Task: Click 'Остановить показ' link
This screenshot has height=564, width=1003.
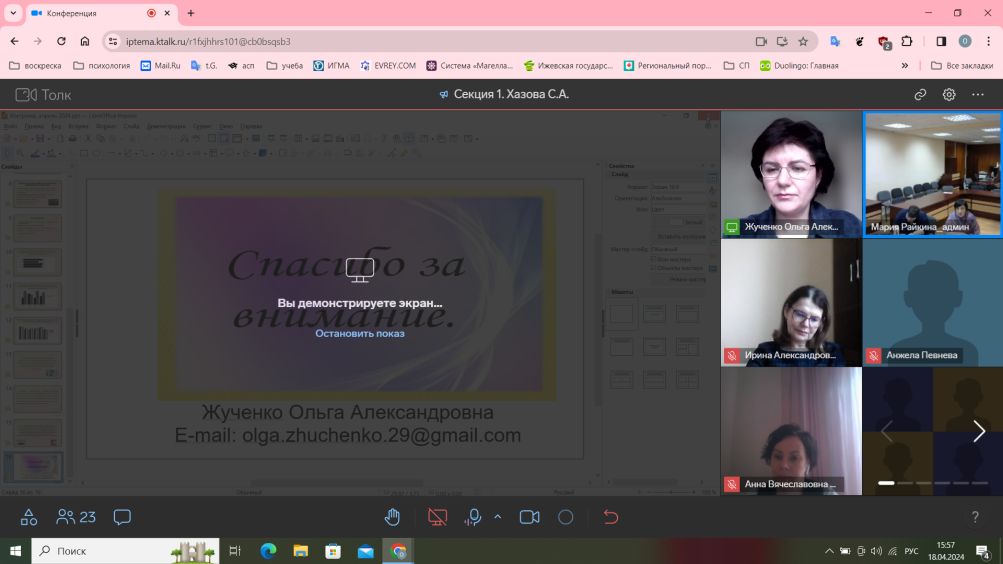Action: (359, 333)
